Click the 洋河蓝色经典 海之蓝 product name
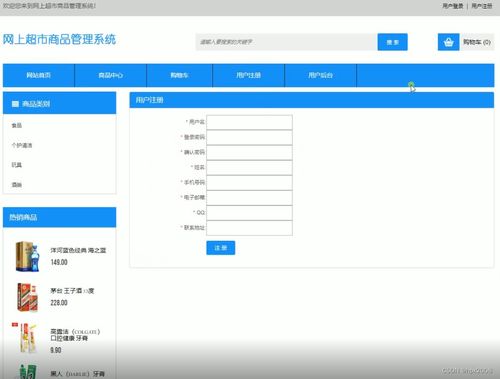This screenshot has width=500, height=379. tap(78, 250)
